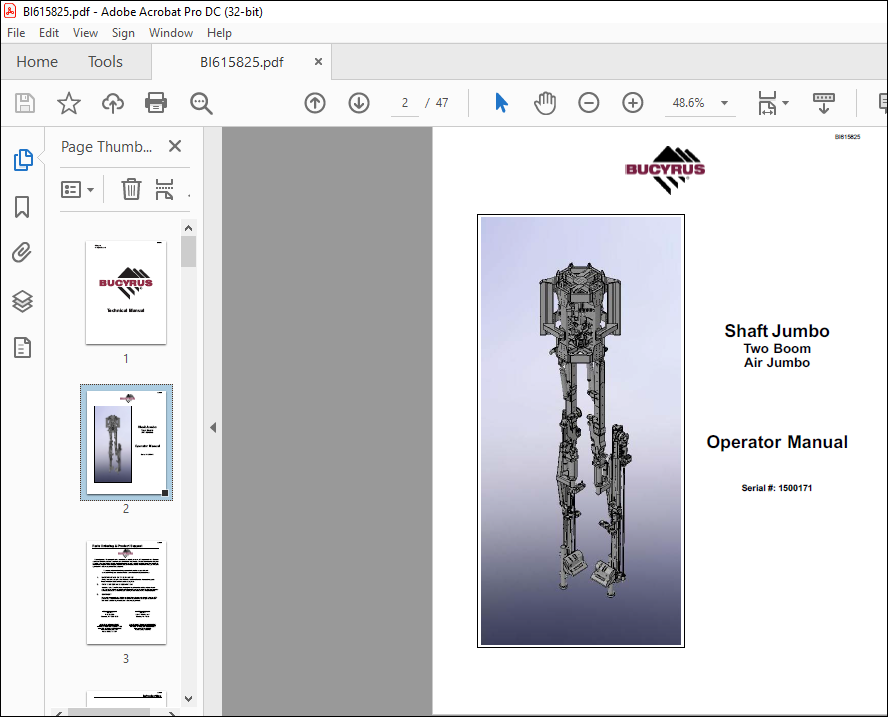Image resolution: width=888 pixels, height=717 pixels.
Task: Open zoom level dropdown arrow
Action: point(724,103)
